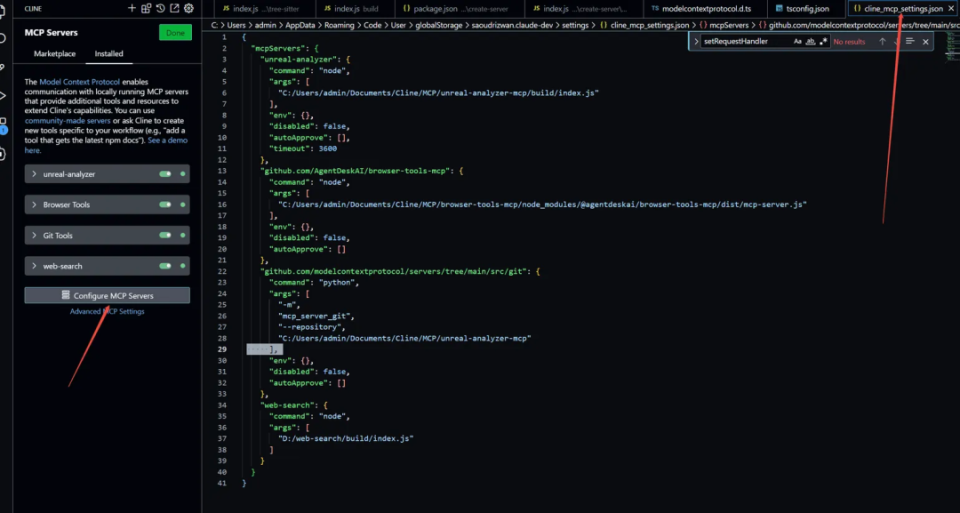Click "--repository" argument in editor
The image size is (960, 513).
[312, 327]
